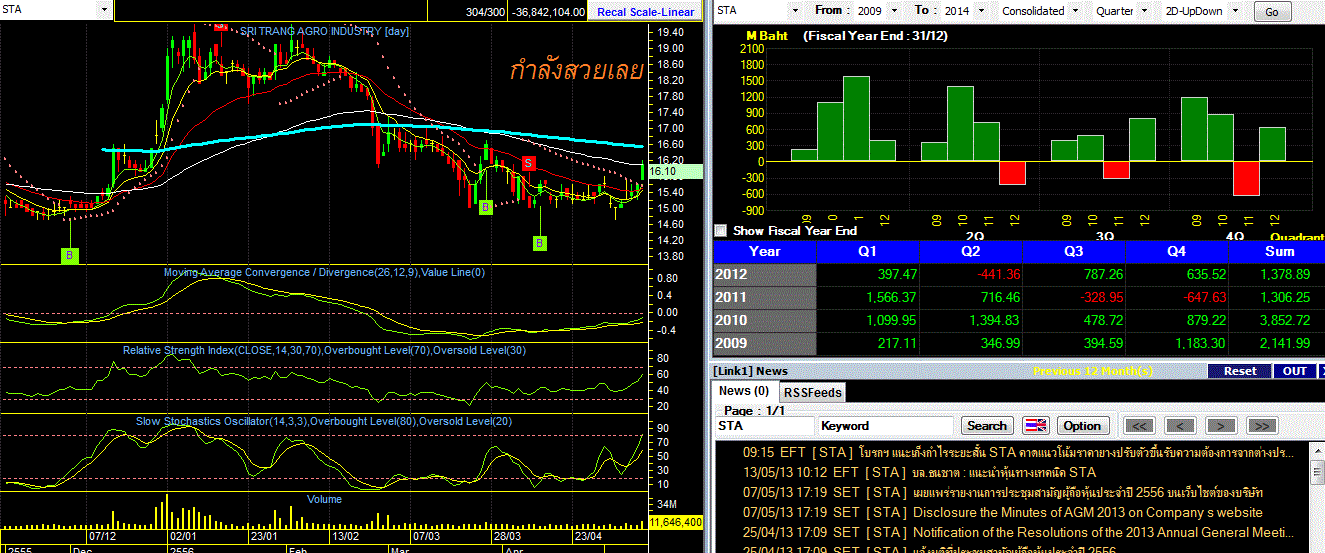Click the 1,183.30 Q4 2009 cell

1176,343
